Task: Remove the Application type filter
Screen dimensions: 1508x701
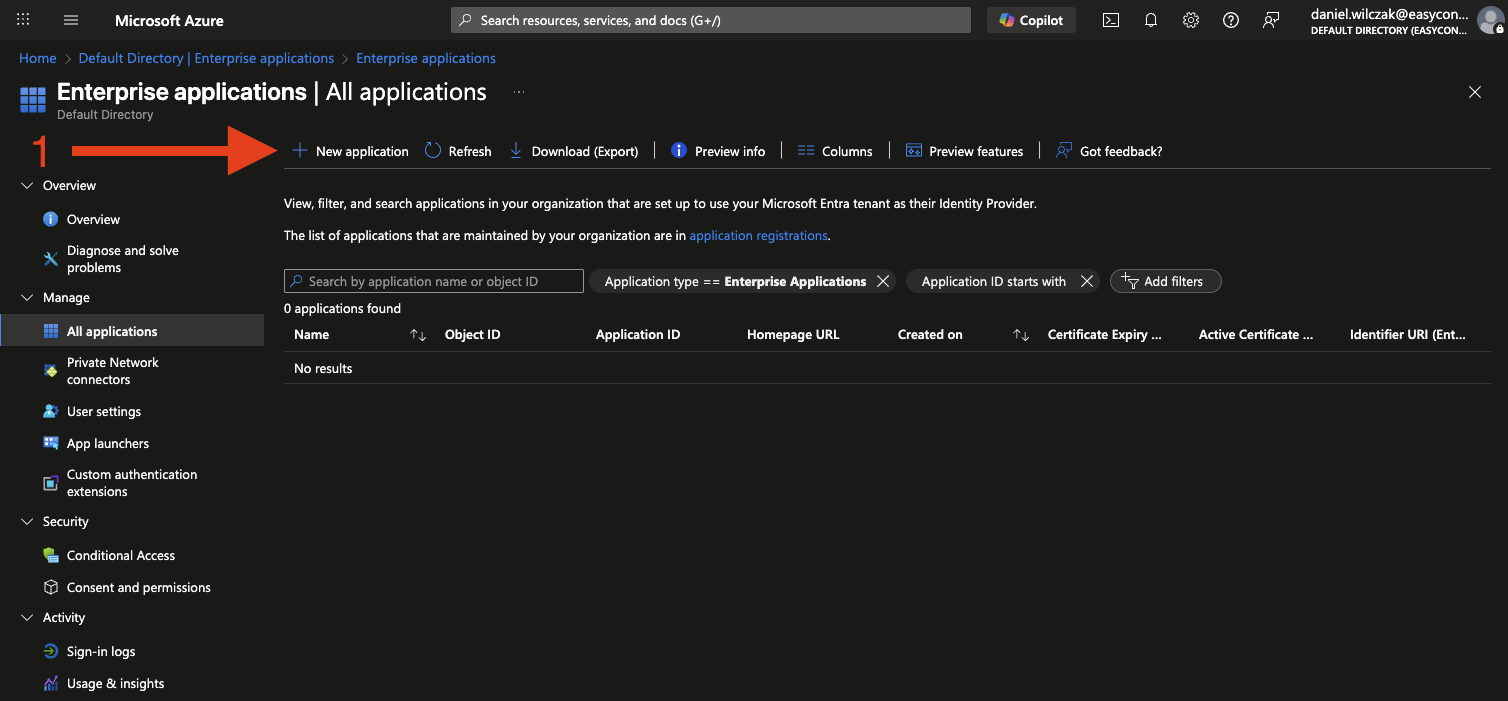Action: pyautogui.click(x=883, y=282)
